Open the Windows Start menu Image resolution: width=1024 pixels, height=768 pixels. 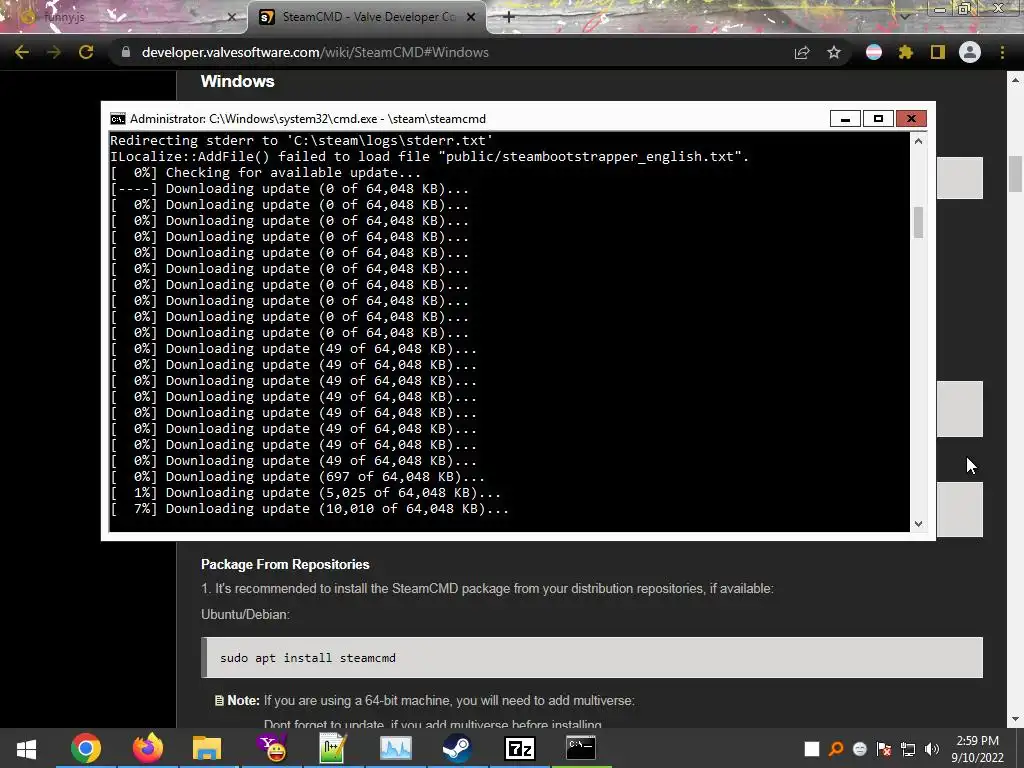click(x=26, y=748)
